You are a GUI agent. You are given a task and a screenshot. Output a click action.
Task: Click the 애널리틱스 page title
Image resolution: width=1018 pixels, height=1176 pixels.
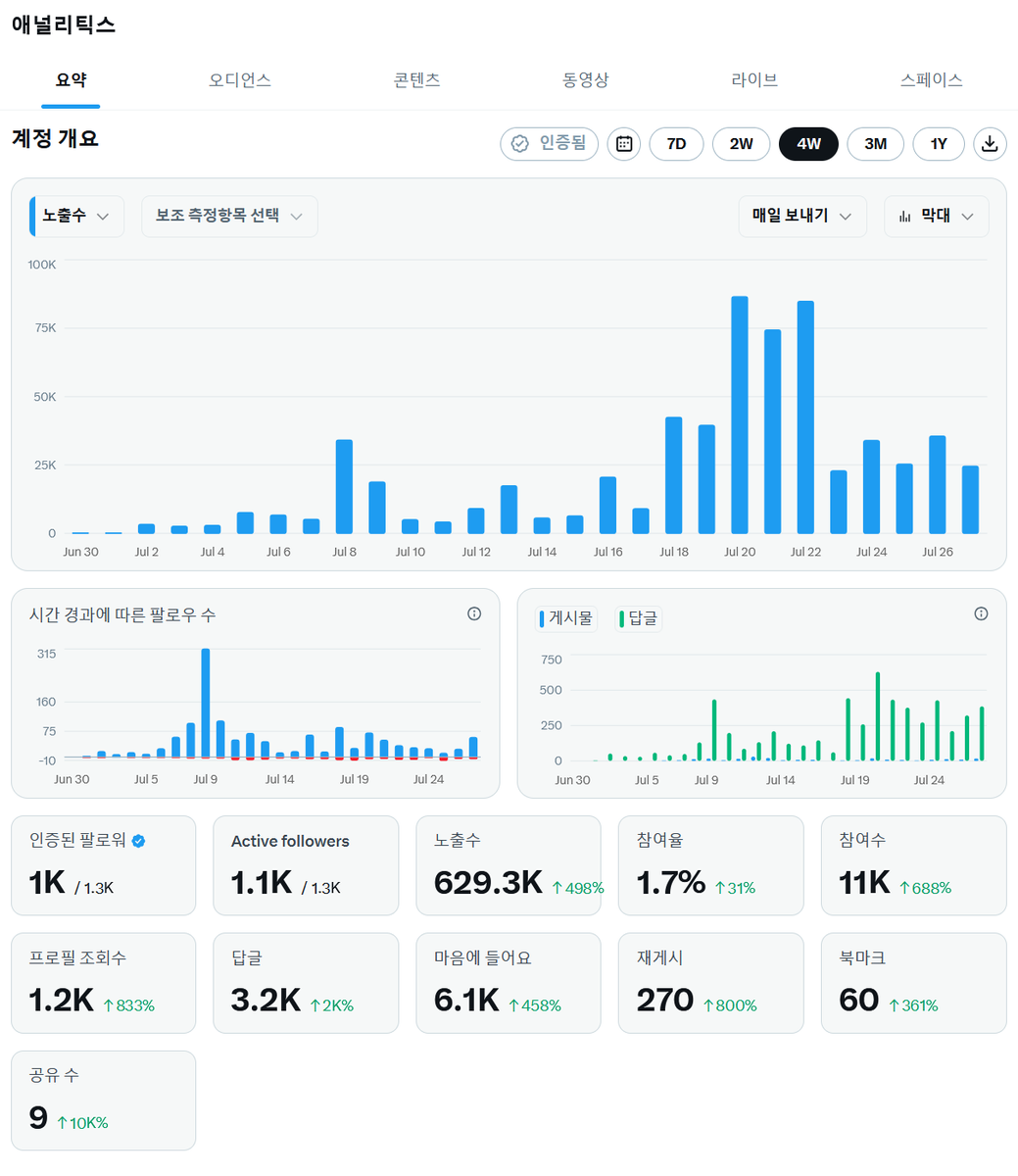point(64,25)
